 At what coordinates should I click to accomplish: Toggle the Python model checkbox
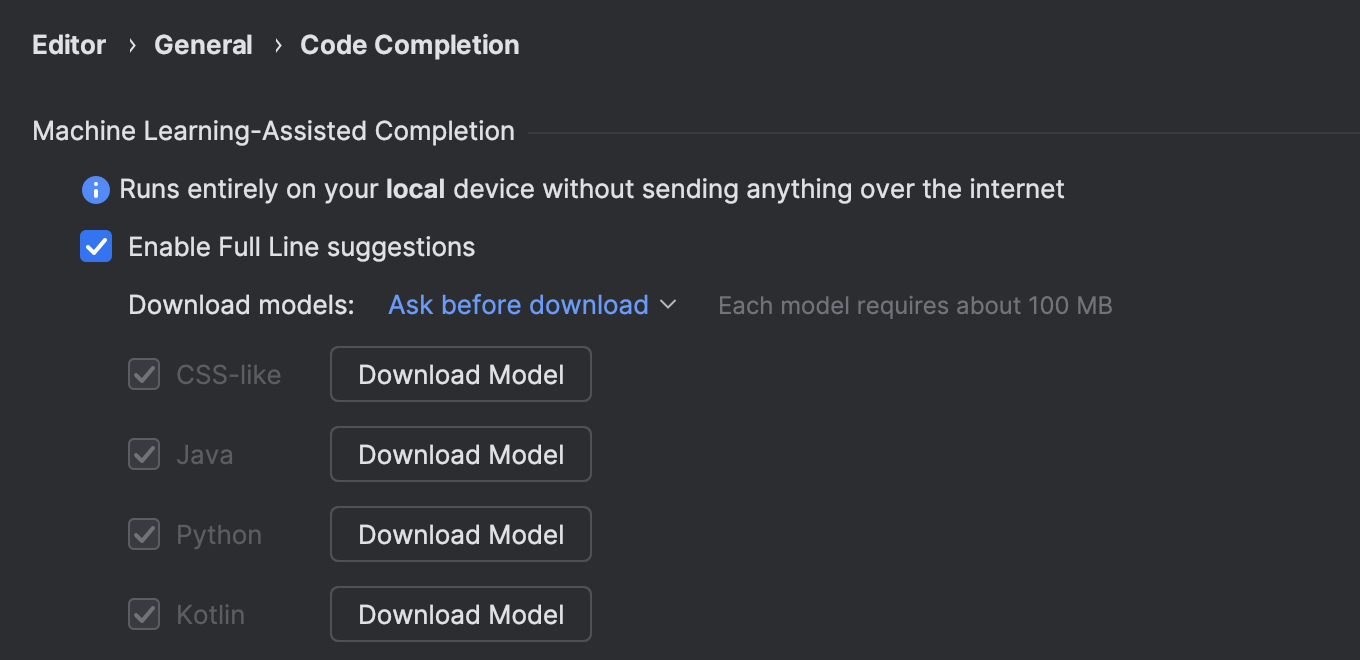coord(144,534)
